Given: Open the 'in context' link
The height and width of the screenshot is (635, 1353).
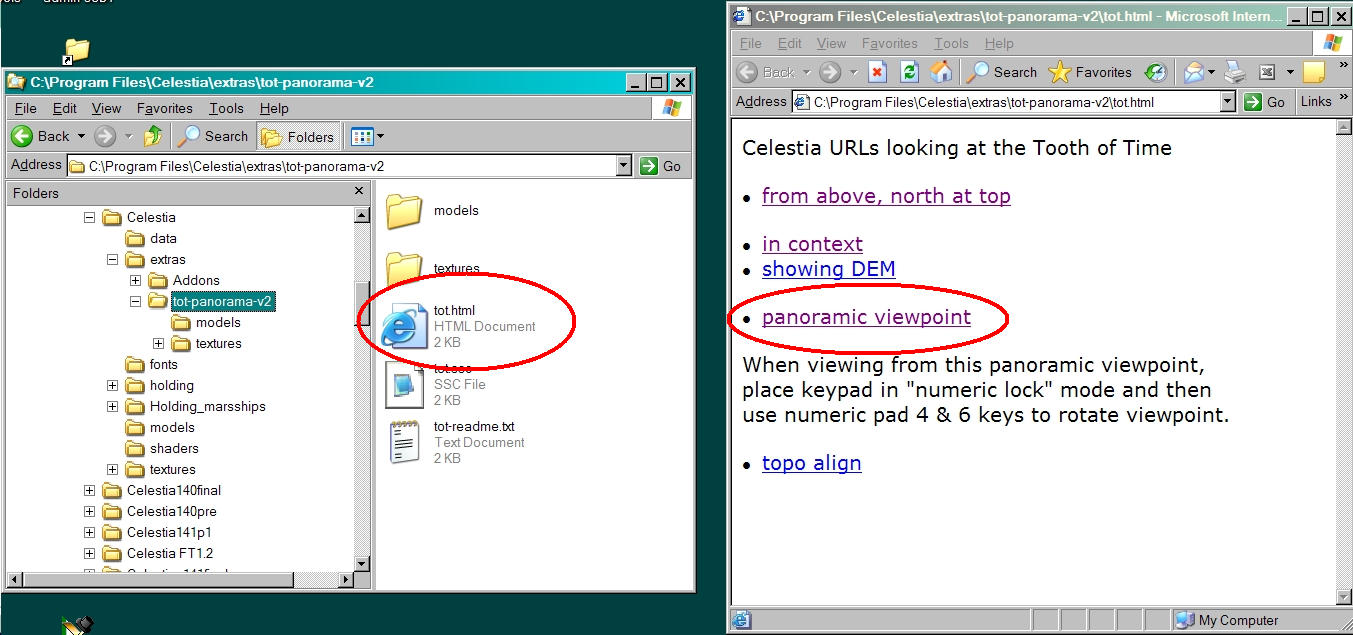Looking at the screenshot, I should coord(812,244).
